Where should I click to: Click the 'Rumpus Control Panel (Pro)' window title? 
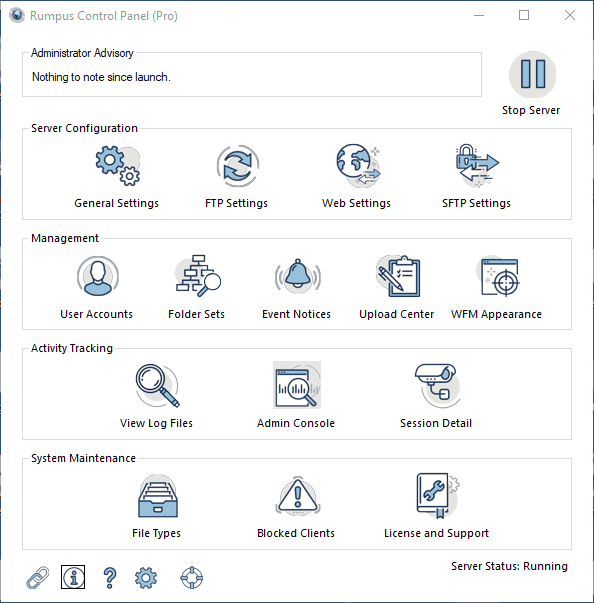[x=104, y=16]
